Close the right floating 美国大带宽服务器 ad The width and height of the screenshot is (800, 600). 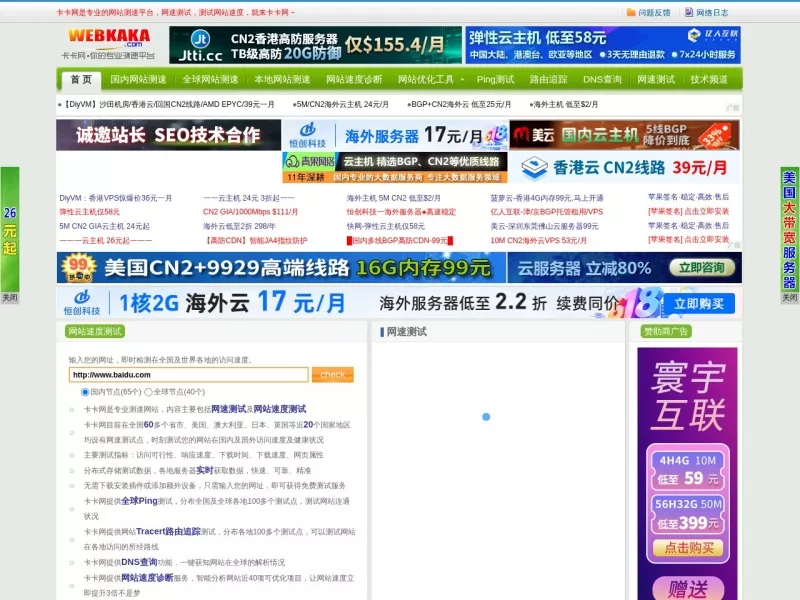tap(790, 298)
